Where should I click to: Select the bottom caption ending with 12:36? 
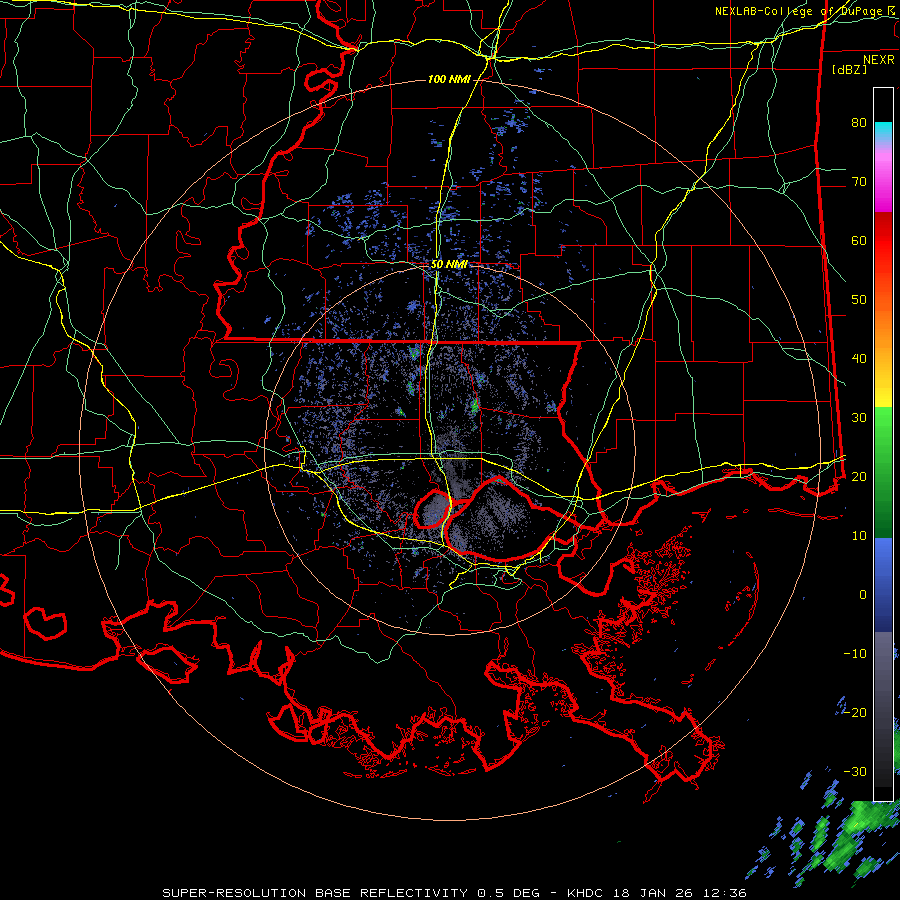[454, 893]
